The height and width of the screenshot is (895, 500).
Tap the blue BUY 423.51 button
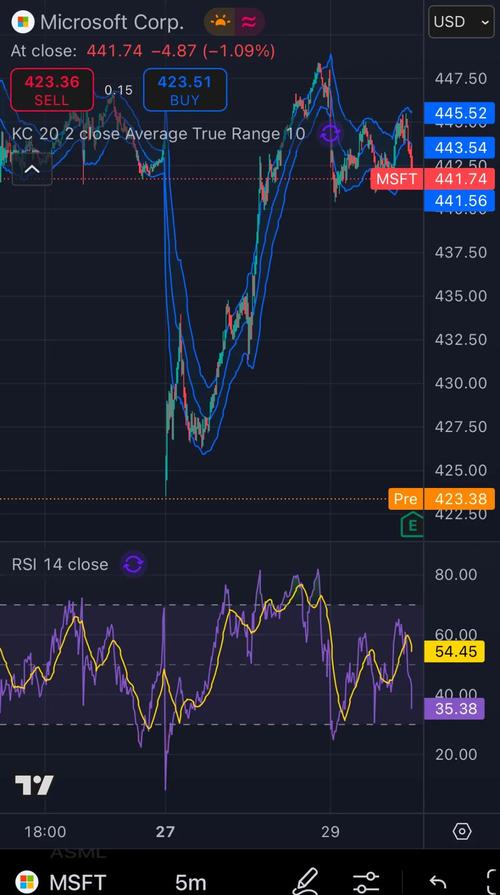[x=185, y=90]
